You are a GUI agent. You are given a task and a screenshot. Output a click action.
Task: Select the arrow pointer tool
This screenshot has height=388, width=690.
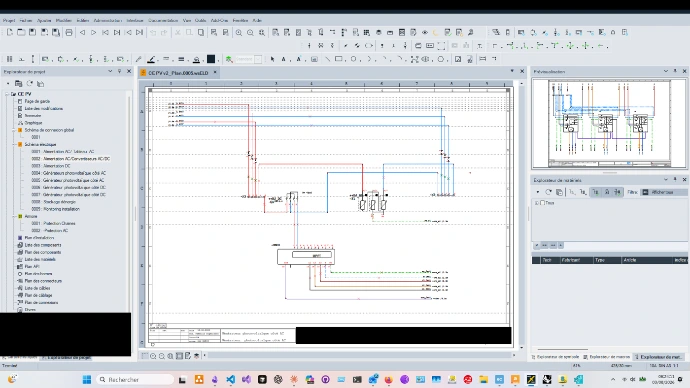[272, 59]
